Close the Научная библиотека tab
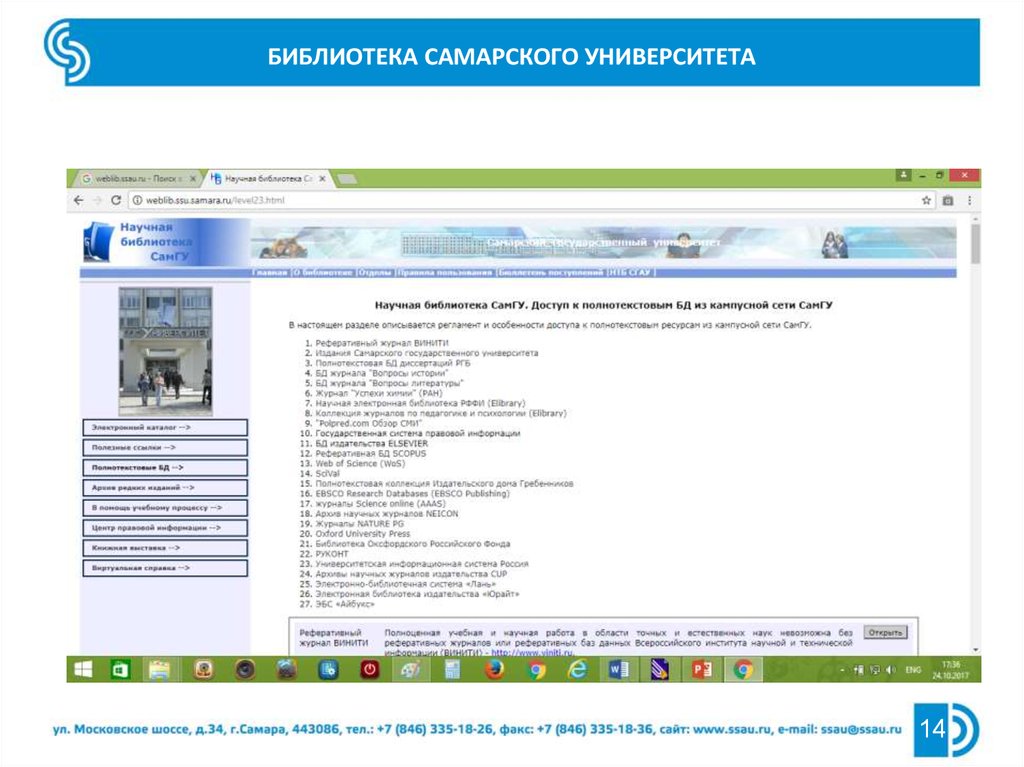Viewport: 1024px width, 767px height. click(322, 178)
